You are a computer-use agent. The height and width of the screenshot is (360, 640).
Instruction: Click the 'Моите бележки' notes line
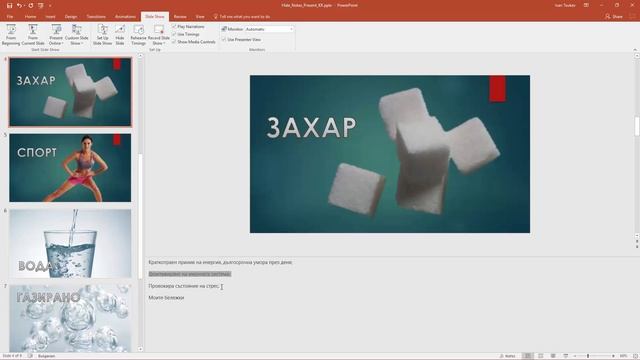click(x=166, y=298)
